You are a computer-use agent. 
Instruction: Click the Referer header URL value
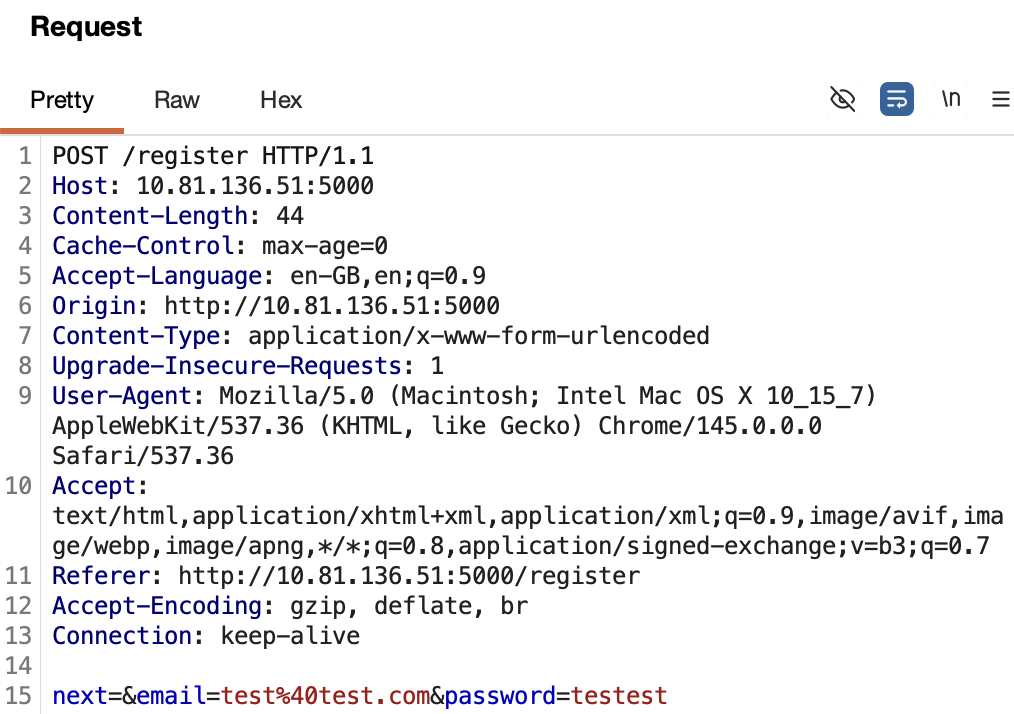[x=408, y=576]
